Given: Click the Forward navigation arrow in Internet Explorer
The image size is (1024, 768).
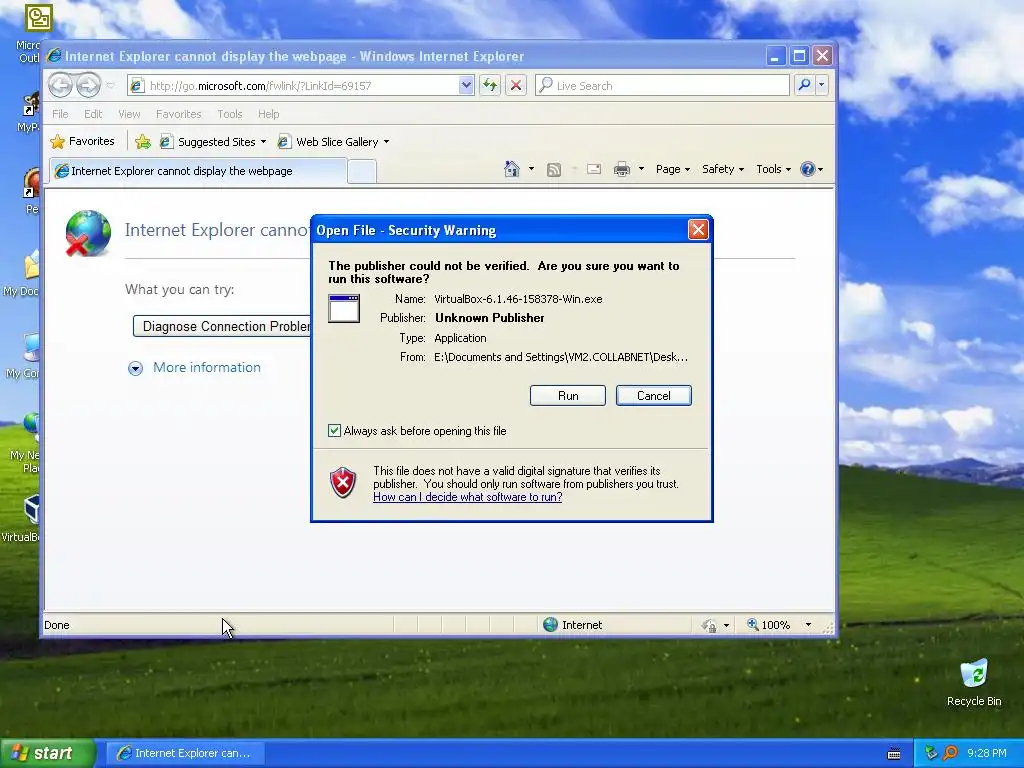Looking at the screenshot, I should pos(88,85).
